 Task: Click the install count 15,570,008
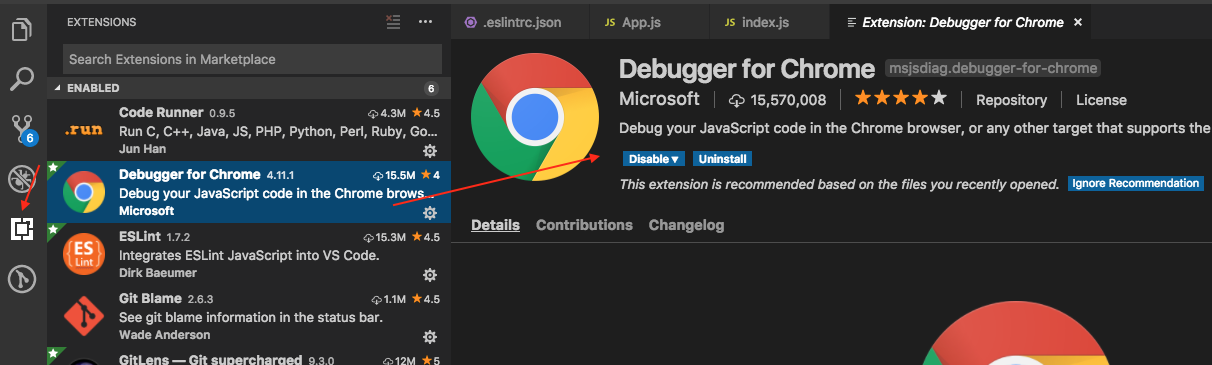[x=778, y=100]
